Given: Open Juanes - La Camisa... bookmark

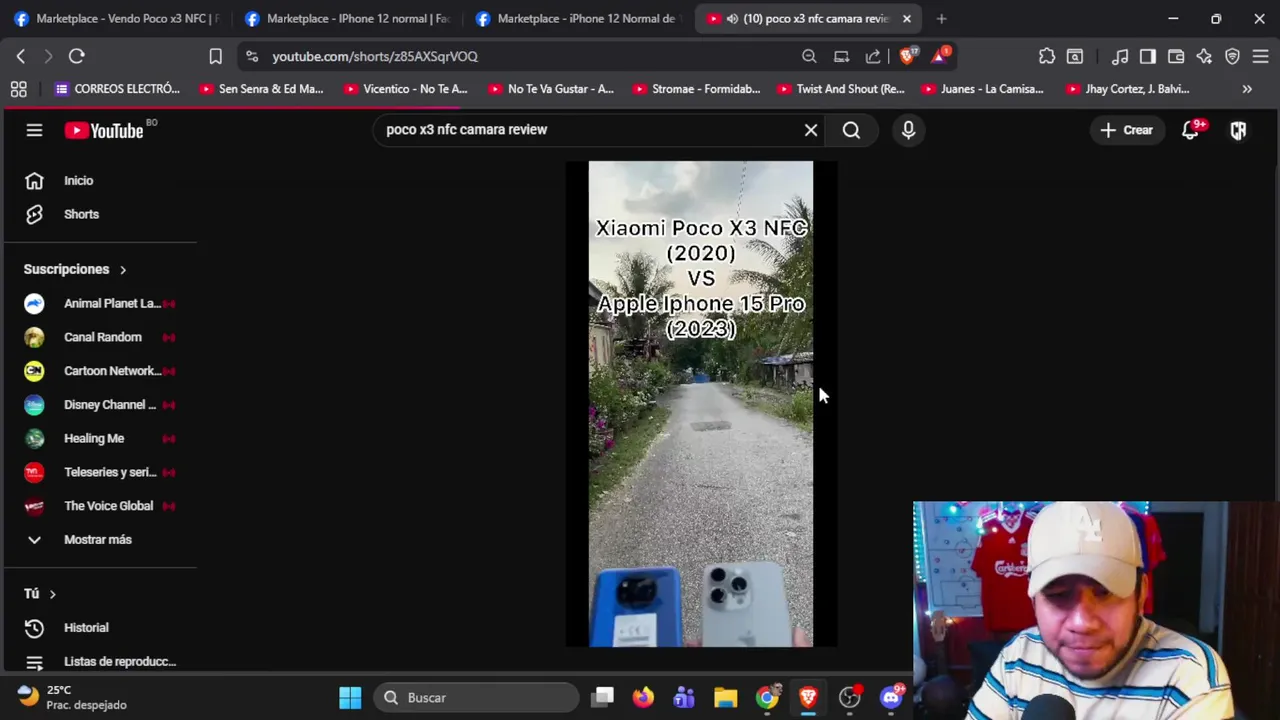Looking at the screenshot, I should pos(982,89).
